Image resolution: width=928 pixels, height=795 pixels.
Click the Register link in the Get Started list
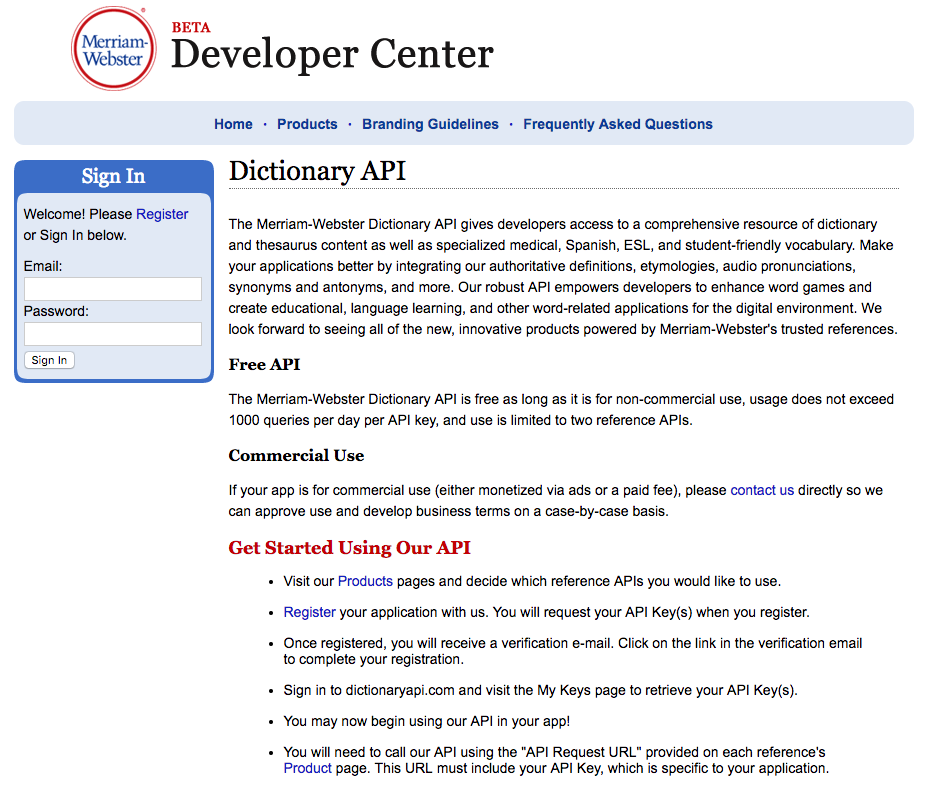310,612
